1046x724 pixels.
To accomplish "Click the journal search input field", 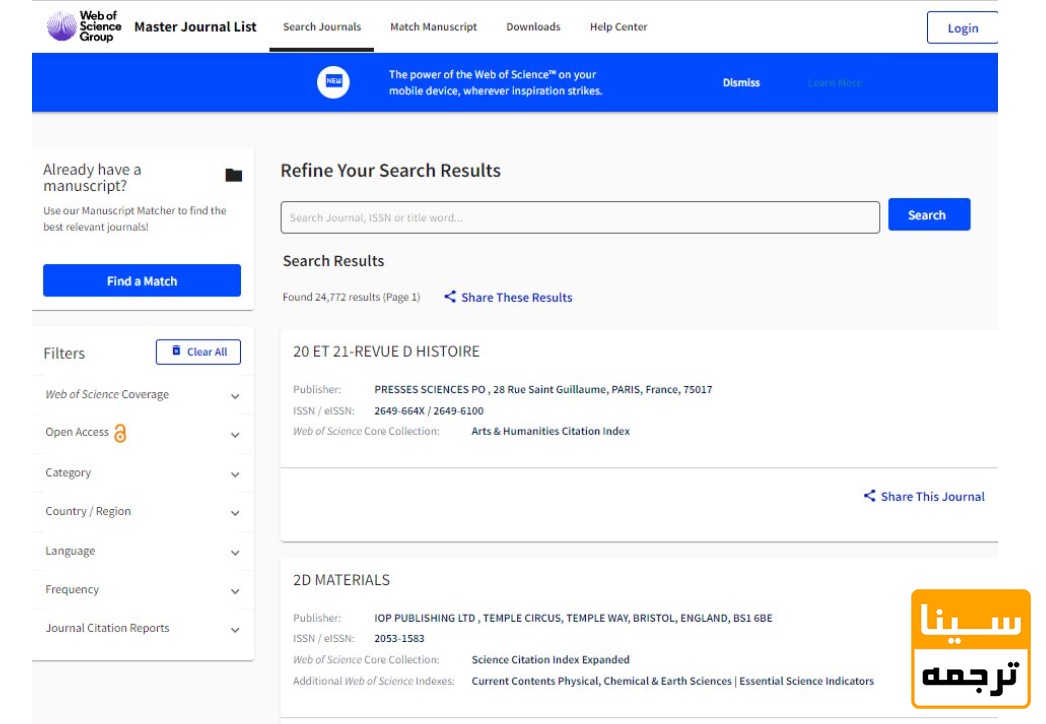I will tap(580, 217).
